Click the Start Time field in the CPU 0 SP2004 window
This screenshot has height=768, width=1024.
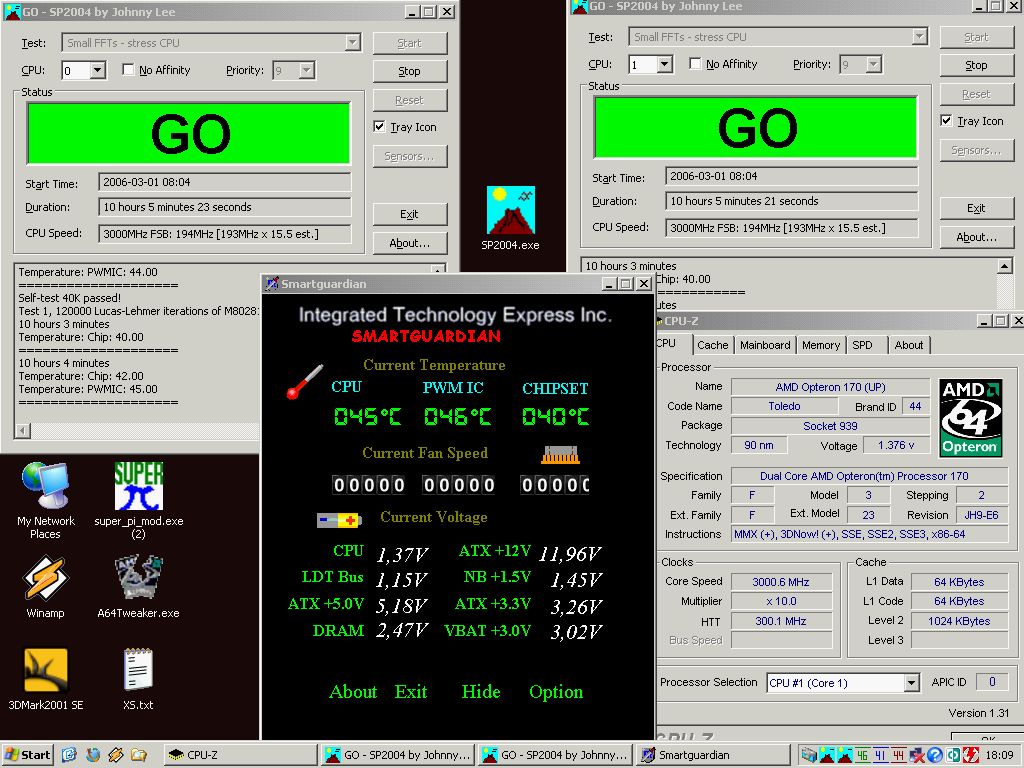(x=225, y=182)
